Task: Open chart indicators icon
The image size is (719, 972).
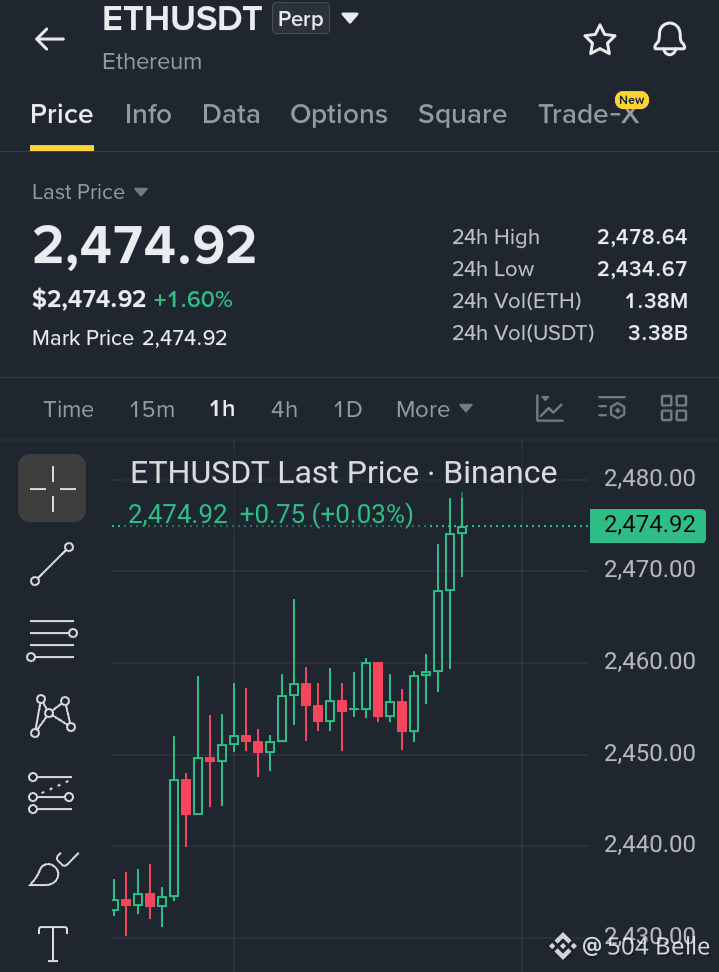Action: click(x=549, y=409)
